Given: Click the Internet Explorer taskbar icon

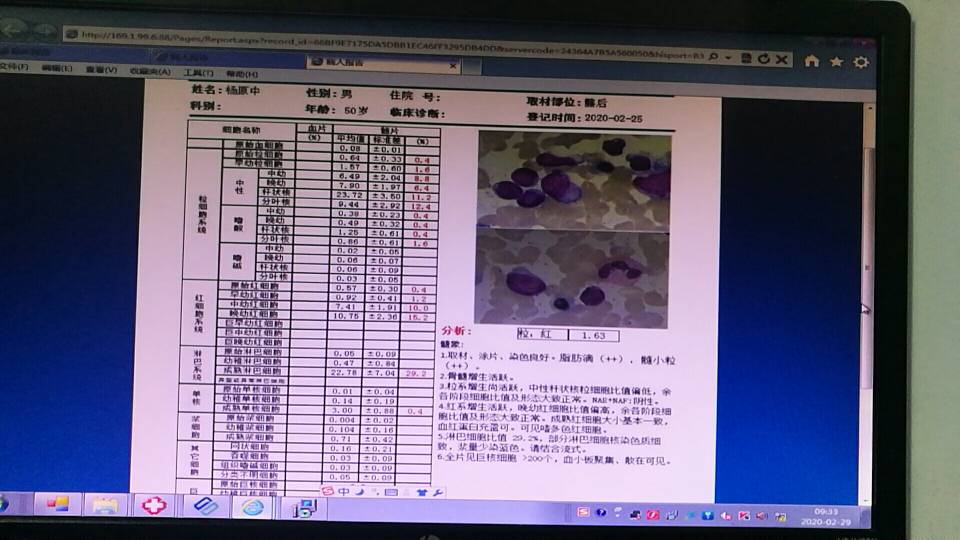Looking at the screenshot, I should point(253,508).
